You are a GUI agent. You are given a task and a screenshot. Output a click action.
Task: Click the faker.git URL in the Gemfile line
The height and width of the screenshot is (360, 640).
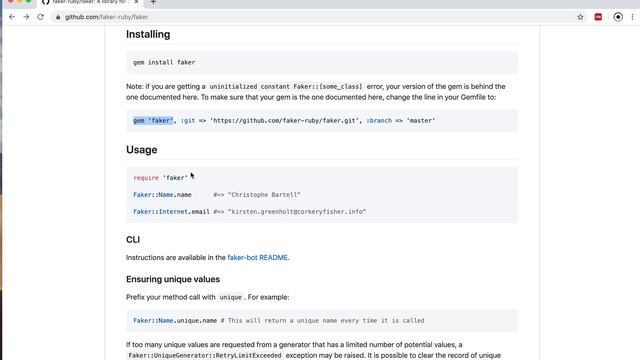click(x=284, y=120)
